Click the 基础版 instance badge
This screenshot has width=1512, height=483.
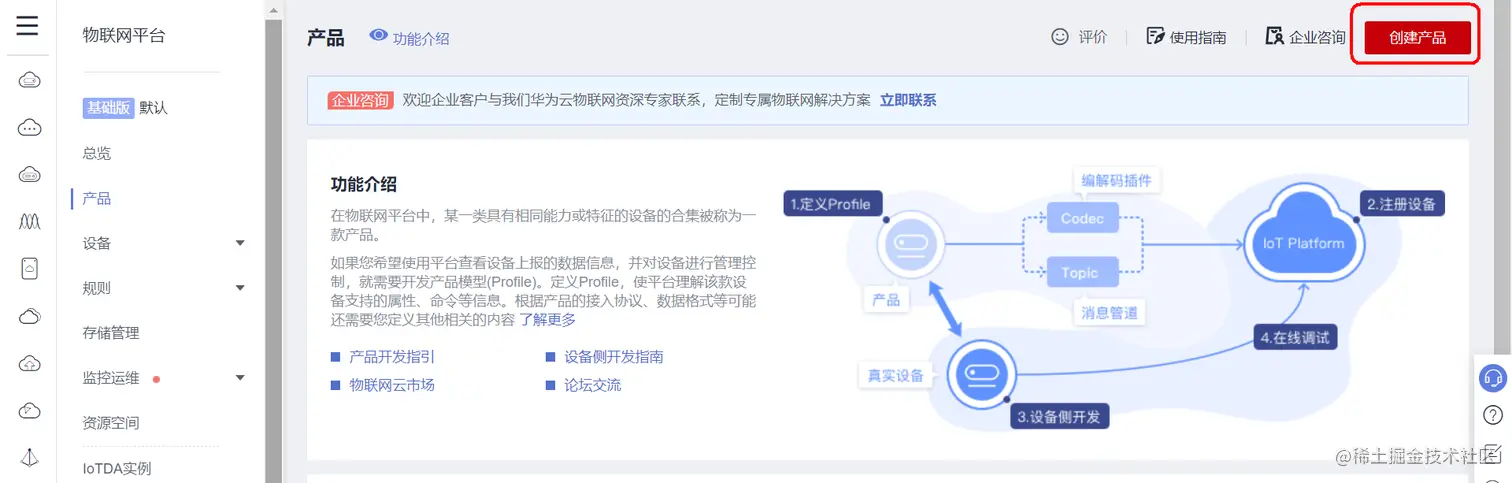pyautogui.click(x=108, y=108)
